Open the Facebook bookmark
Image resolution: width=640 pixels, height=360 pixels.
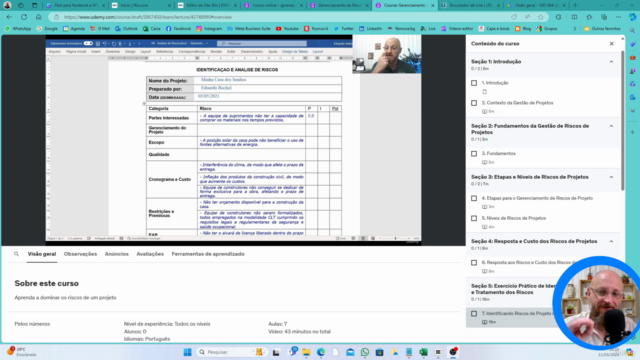coord(178,29)
